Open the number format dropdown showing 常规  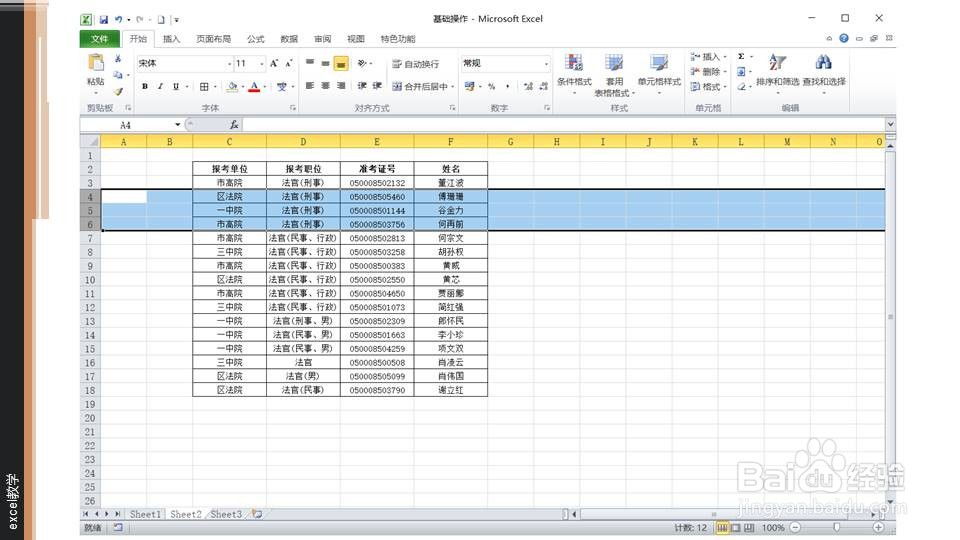[546, 64]
